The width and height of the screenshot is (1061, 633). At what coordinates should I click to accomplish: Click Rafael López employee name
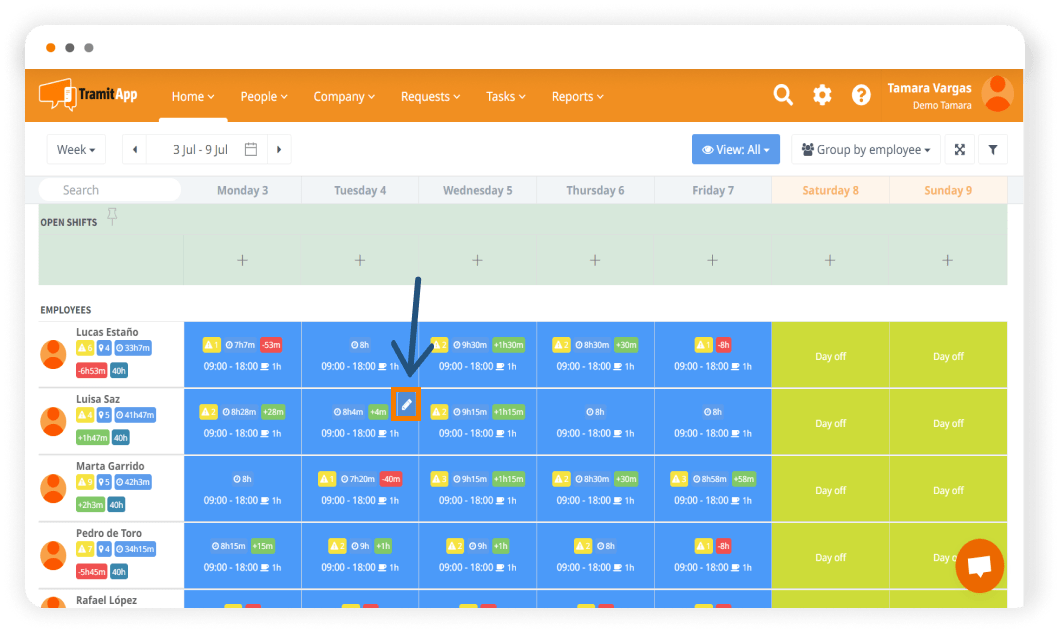(x=106, y=600)
